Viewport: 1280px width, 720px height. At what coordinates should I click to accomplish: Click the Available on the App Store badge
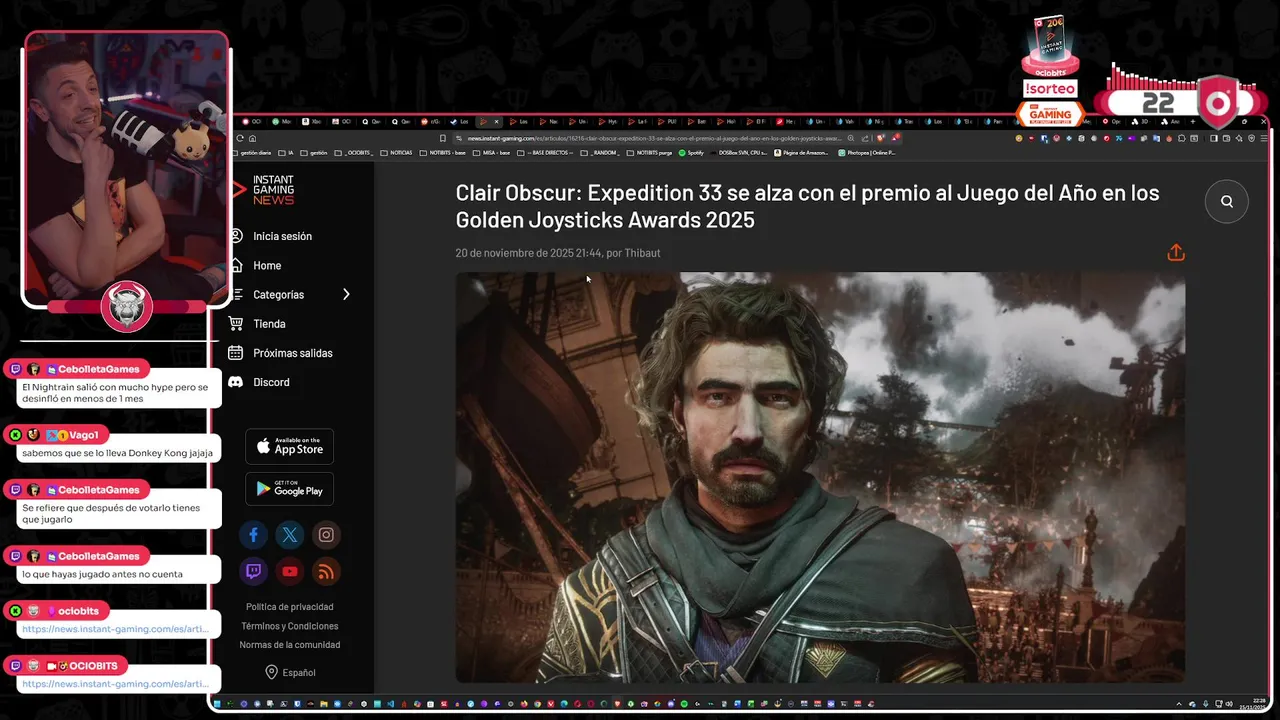(x=290, y=446)
